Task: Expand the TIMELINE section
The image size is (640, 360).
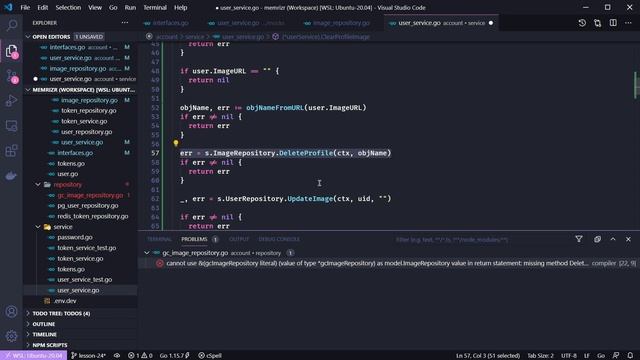Action: click(x=44, y=335)
